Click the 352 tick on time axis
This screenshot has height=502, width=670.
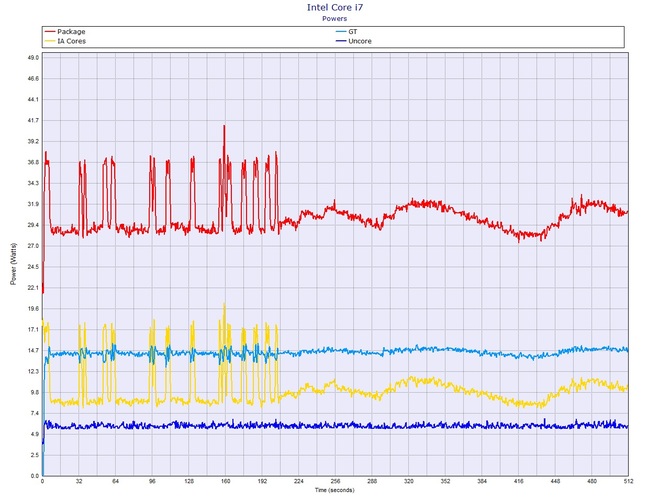click(x=445, y=481)
